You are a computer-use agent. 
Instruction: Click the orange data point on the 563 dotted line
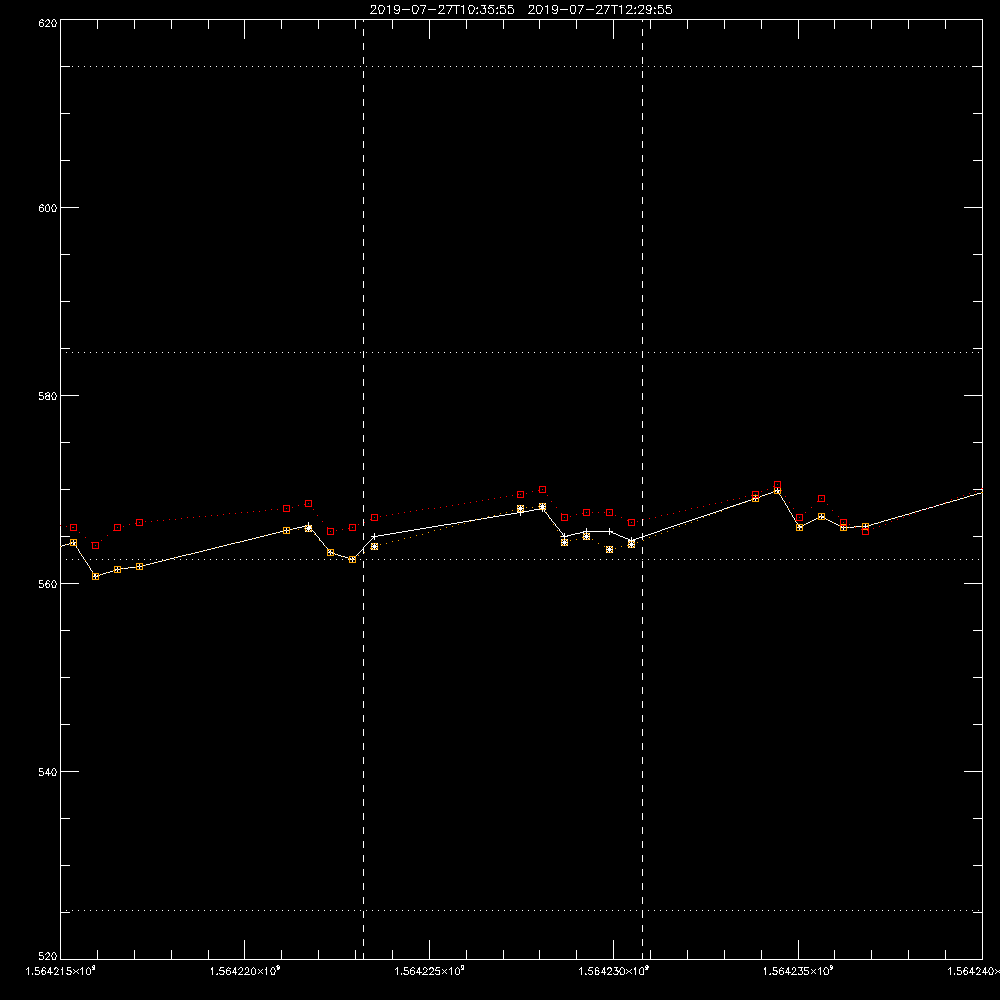[x=353, y=559]
